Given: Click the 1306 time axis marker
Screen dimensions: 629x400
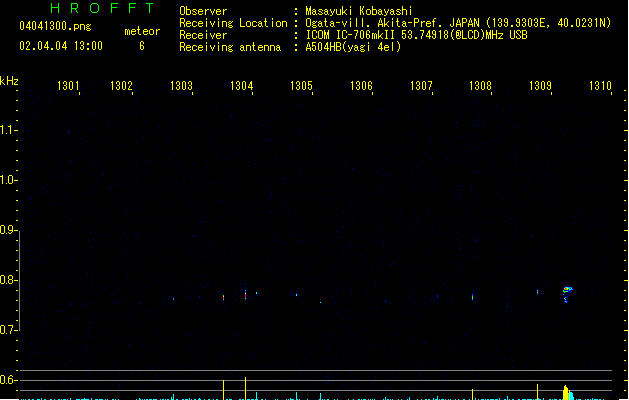Looking at the screenshot, I should point(361,86).
